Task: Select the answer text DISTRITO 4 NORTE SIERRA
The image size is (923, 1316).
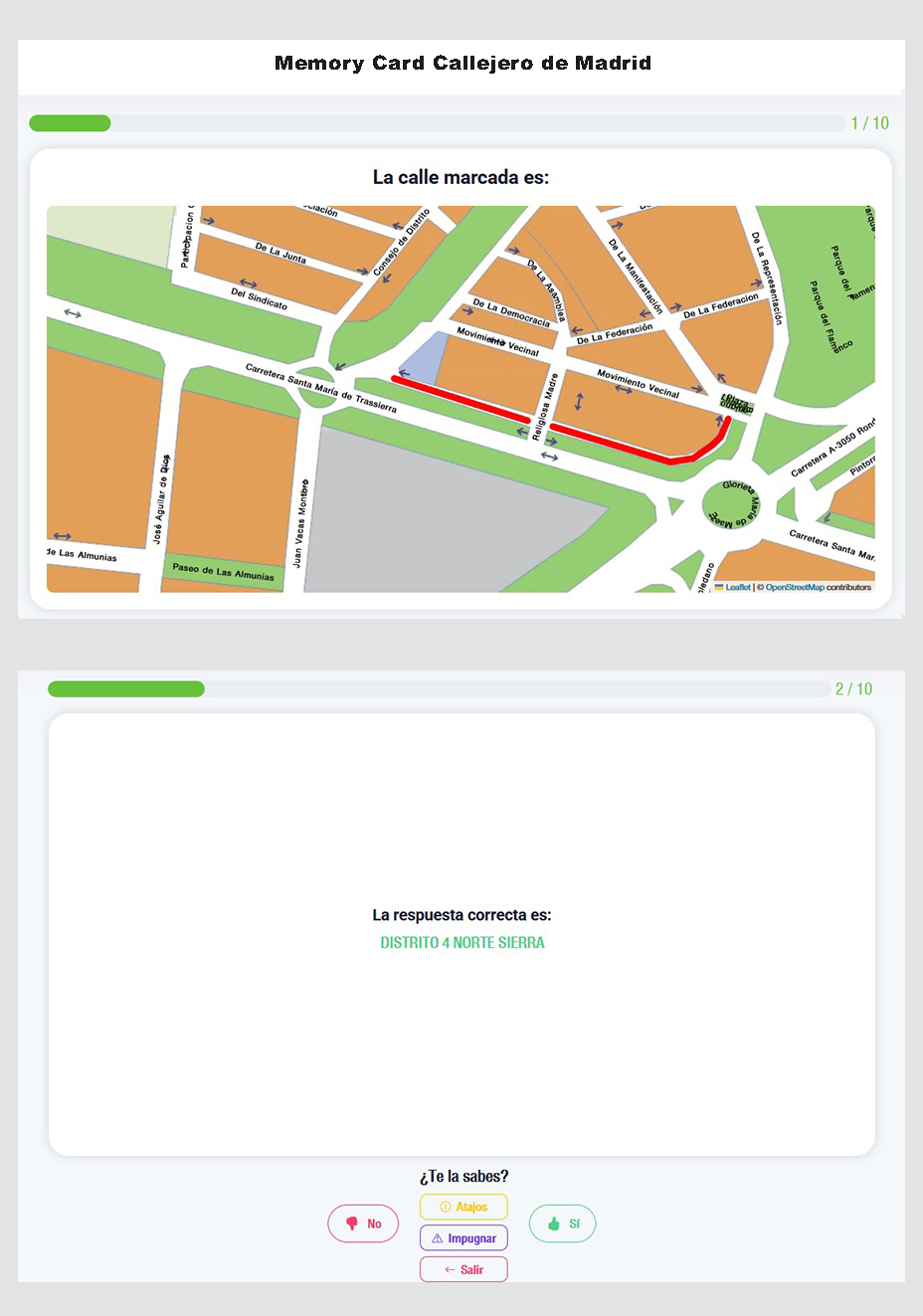Action: click(x=462, y=943)
